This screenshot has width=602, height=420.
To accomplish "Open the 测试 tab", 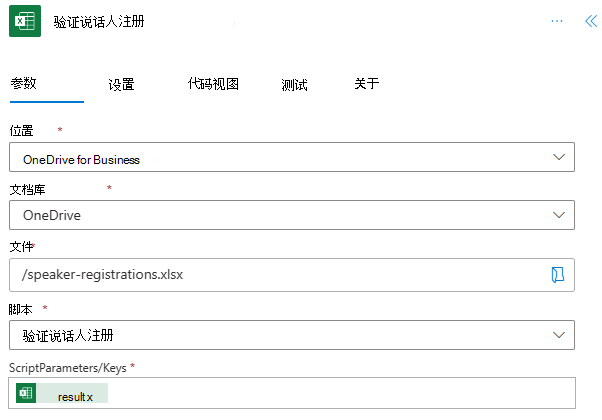I will (x=294, y=84).
